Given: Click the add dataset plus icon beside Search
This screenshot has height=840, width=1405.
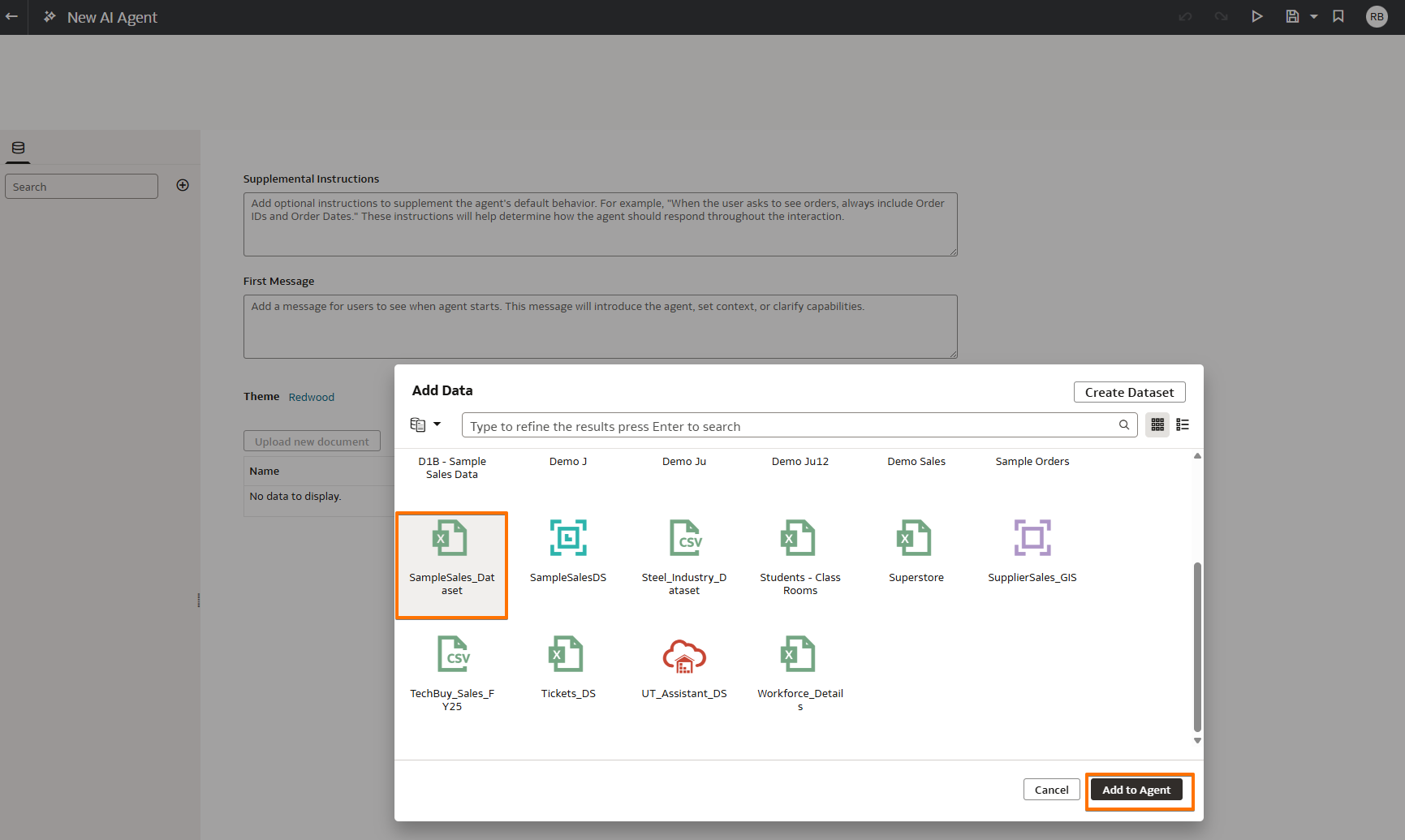Looking at the screenshot, I should point(183,184).
